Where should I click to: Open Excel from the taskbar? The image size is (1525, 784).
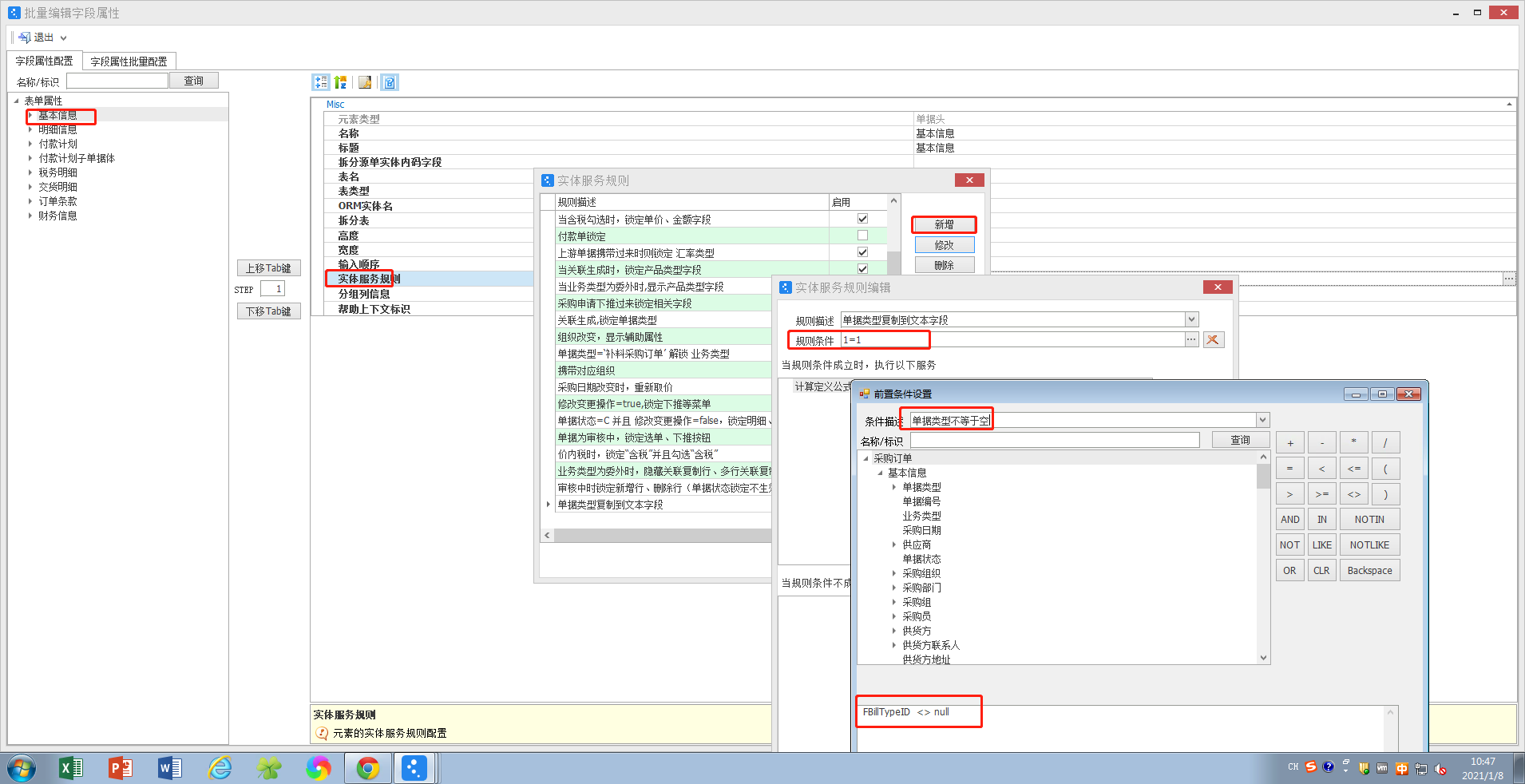tap(70, 769)
